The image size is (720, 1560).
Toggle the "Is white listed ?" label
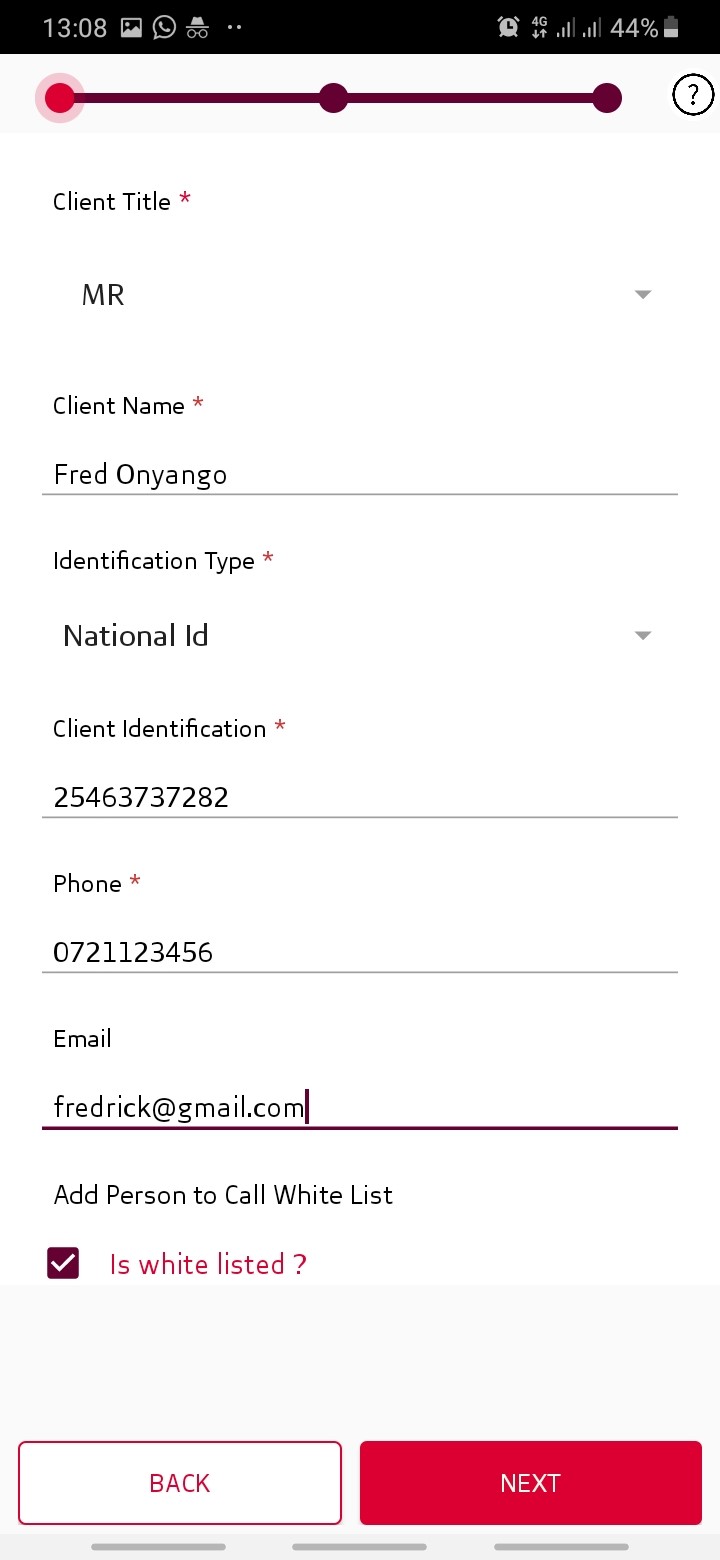point(208,1265)
